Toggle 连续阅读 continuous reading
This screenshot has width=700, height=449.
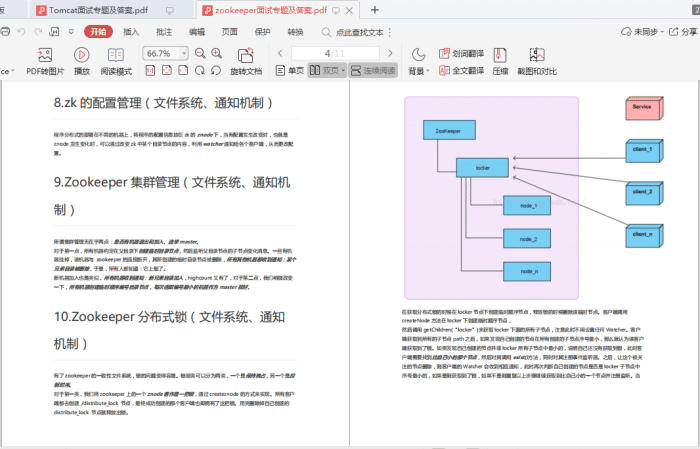(x=373, y=71)
